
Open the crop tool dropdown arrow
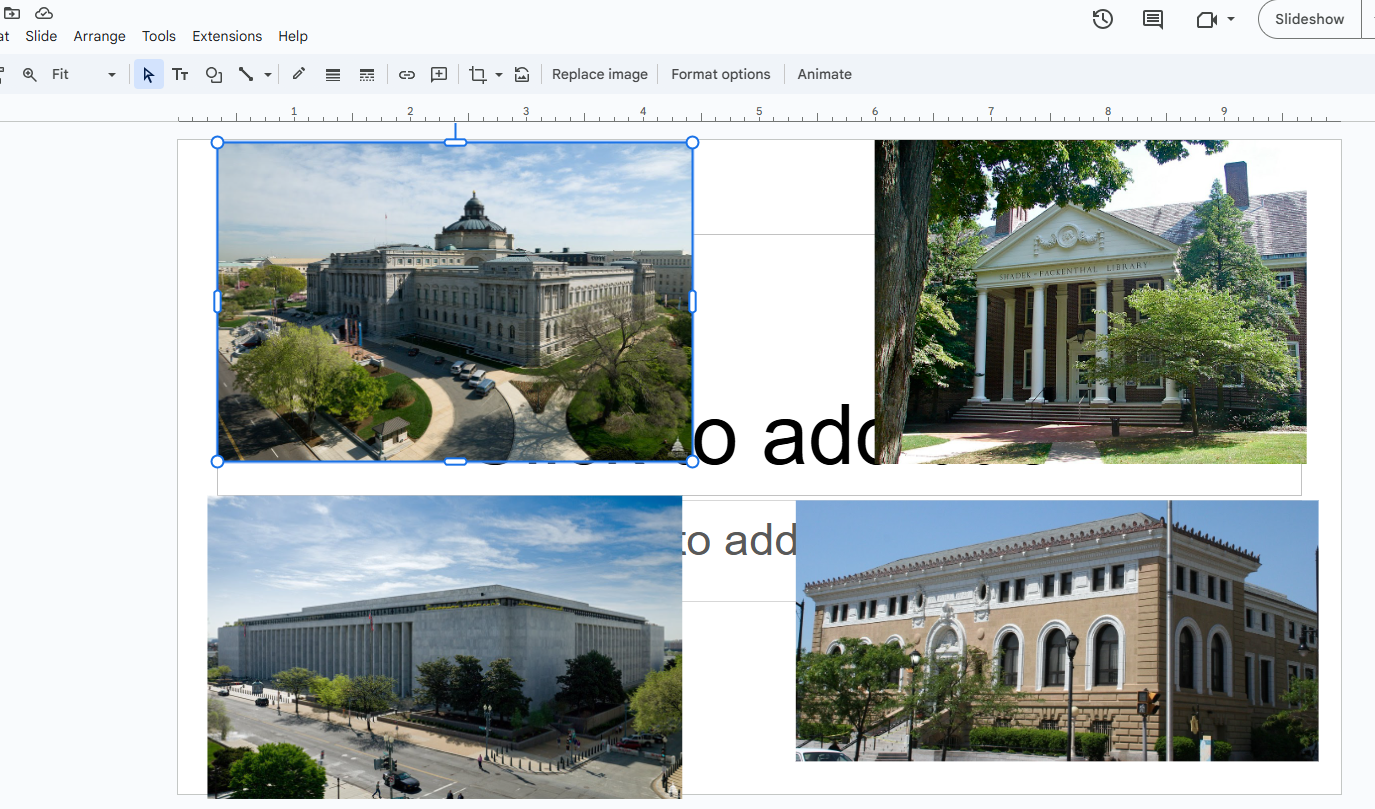click(498, 74)
